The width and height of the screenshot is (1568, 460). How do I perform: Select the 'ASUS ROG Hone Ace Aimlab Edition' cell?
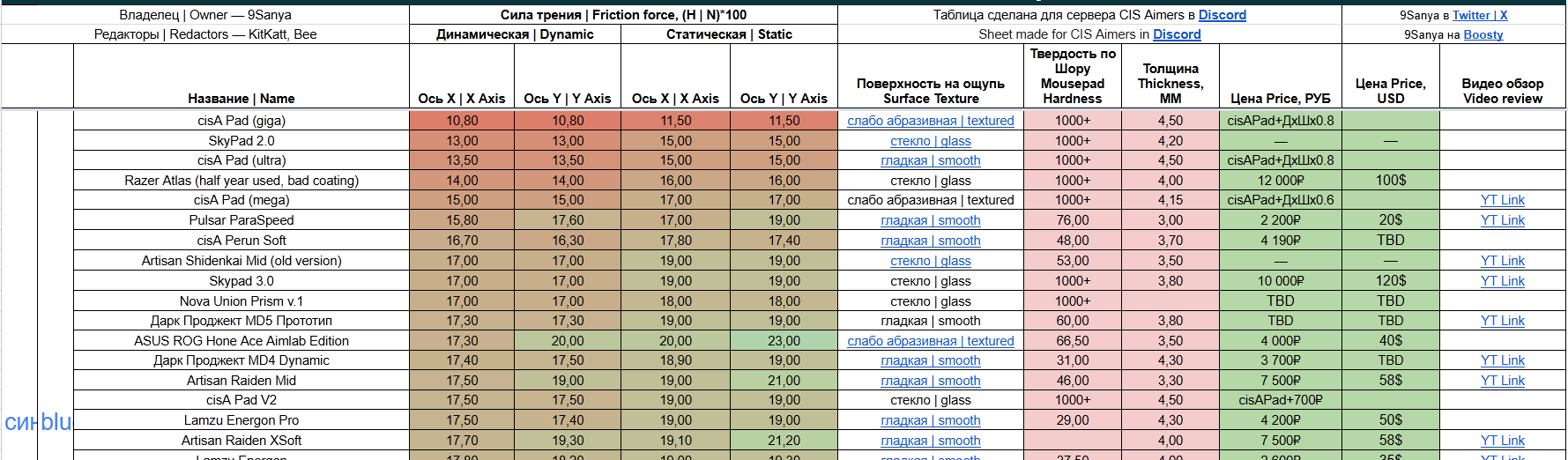click(x=242, y=341)
